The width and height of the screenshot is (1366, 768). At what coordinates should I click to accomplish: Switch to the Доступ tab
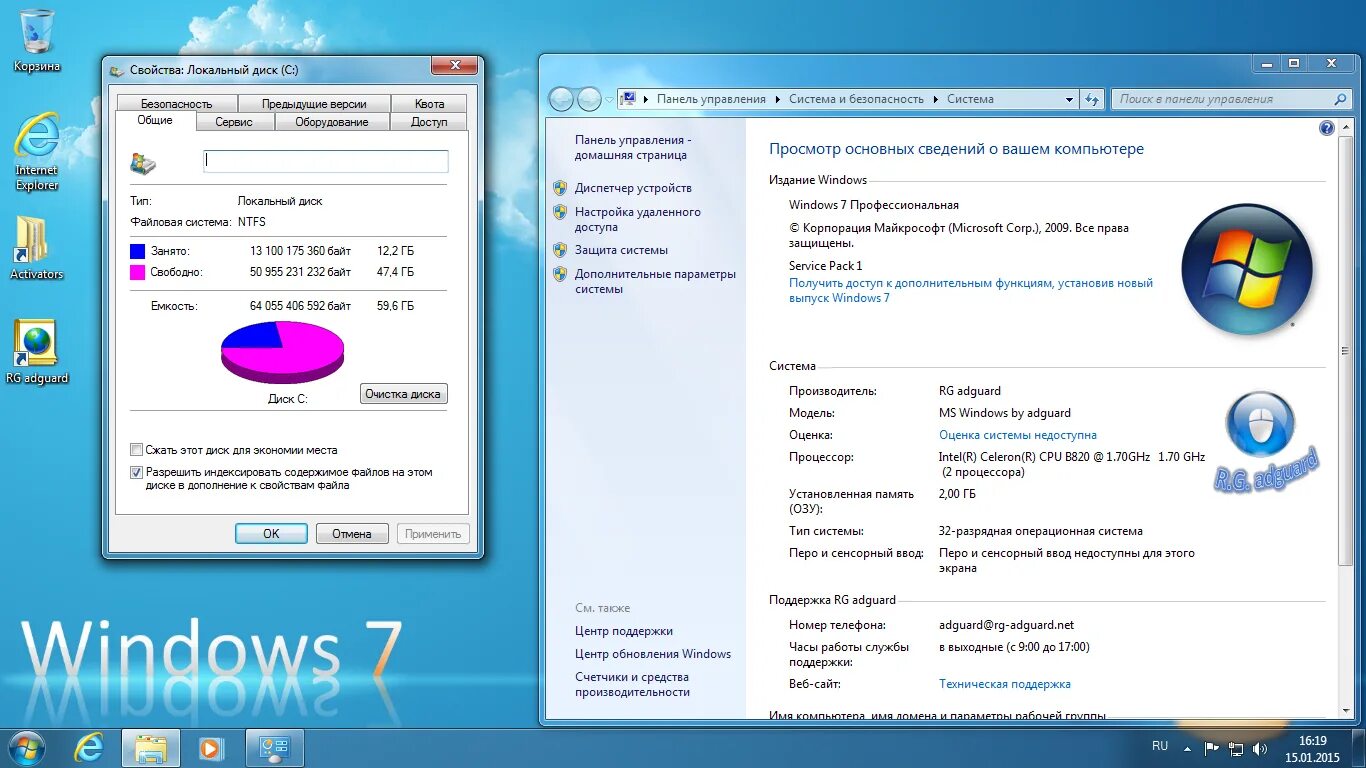click(430, 122)
